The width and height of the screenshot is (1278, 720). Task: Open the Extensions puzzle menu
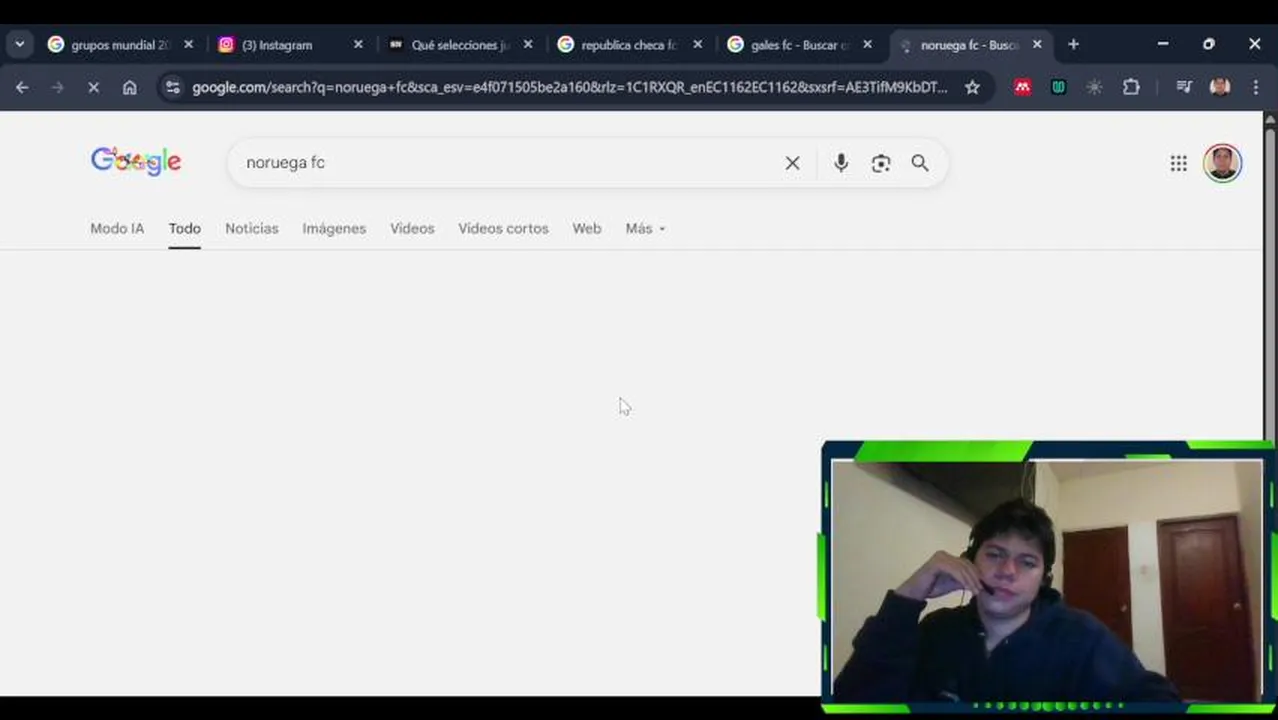point(1131,88)
